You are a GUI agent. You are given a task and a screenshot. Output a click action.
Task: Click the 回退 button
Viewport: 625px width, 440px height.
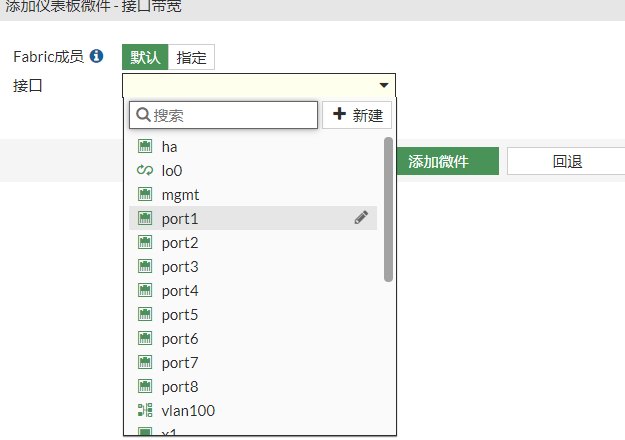566,161
